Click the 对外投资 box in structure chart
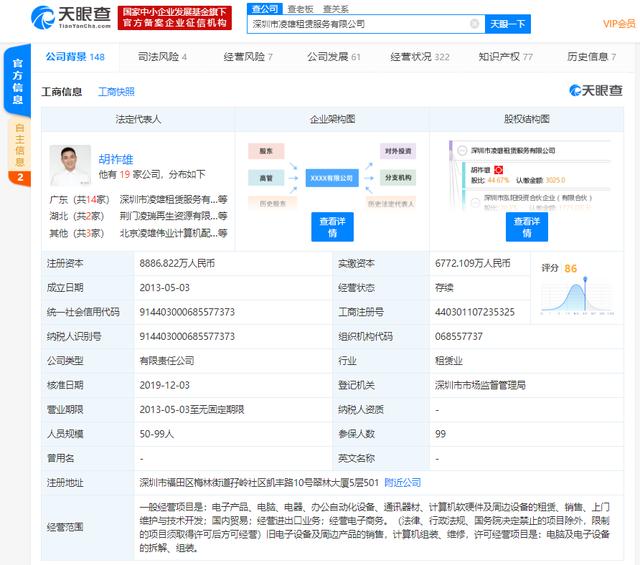 398,151
